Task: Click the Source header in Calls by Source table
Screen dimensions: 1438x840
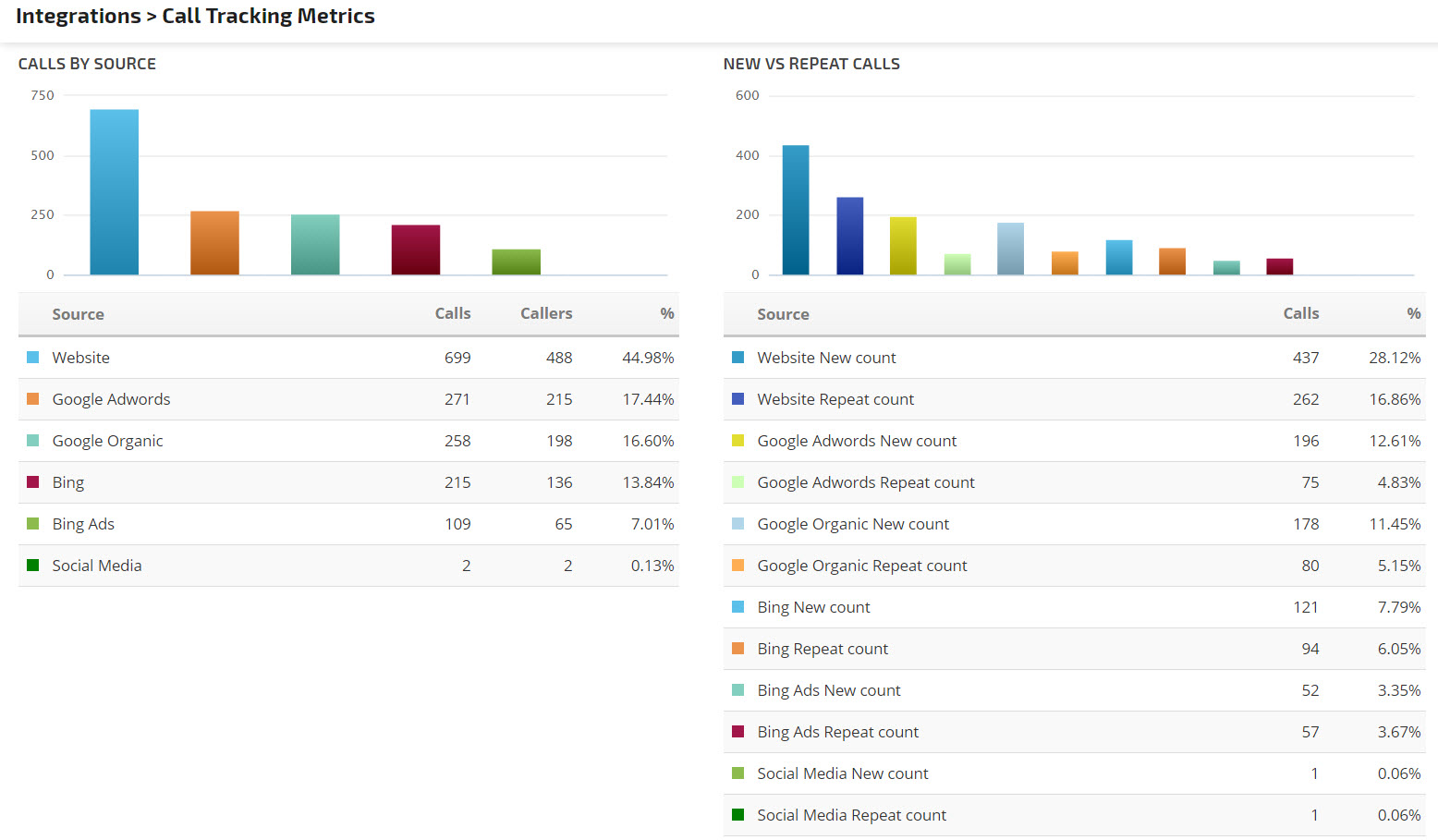Action: pyautogui.click(x=78, y=314)
